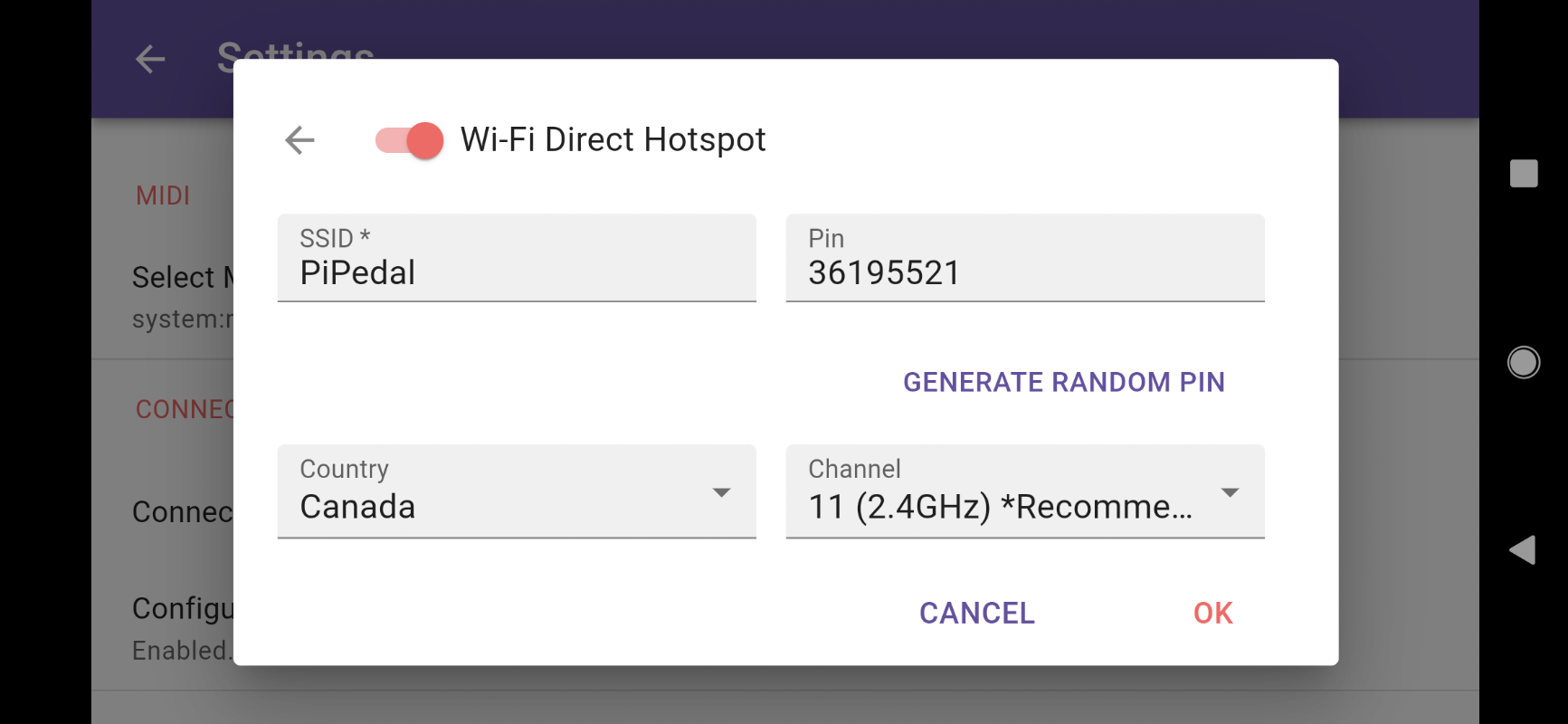Click the MIDI section header

163,195
